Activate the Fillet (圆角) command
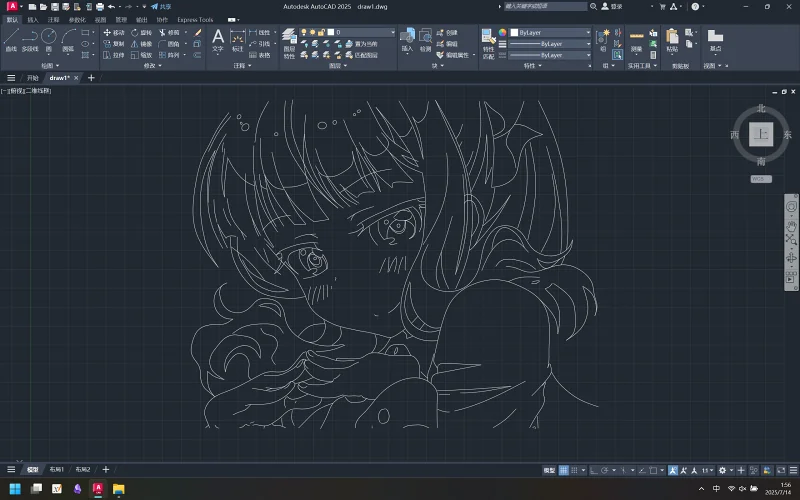800x500 pixels. (x=169, y=43)
